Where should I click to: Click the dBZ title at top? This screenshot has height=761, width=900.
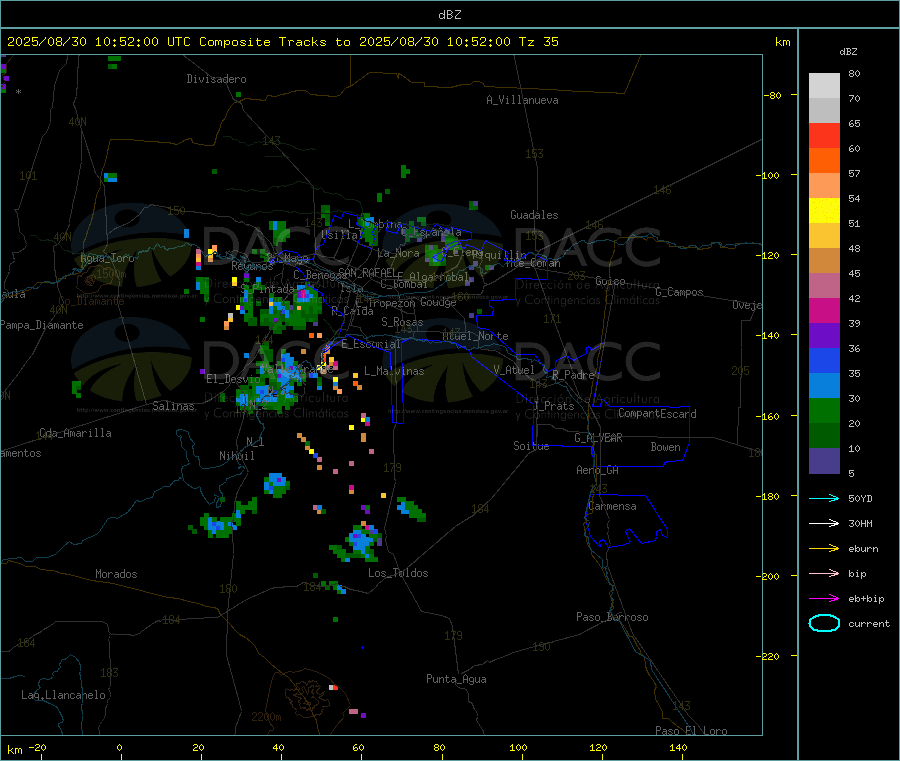pyautogui.click(x=449, y=15)
